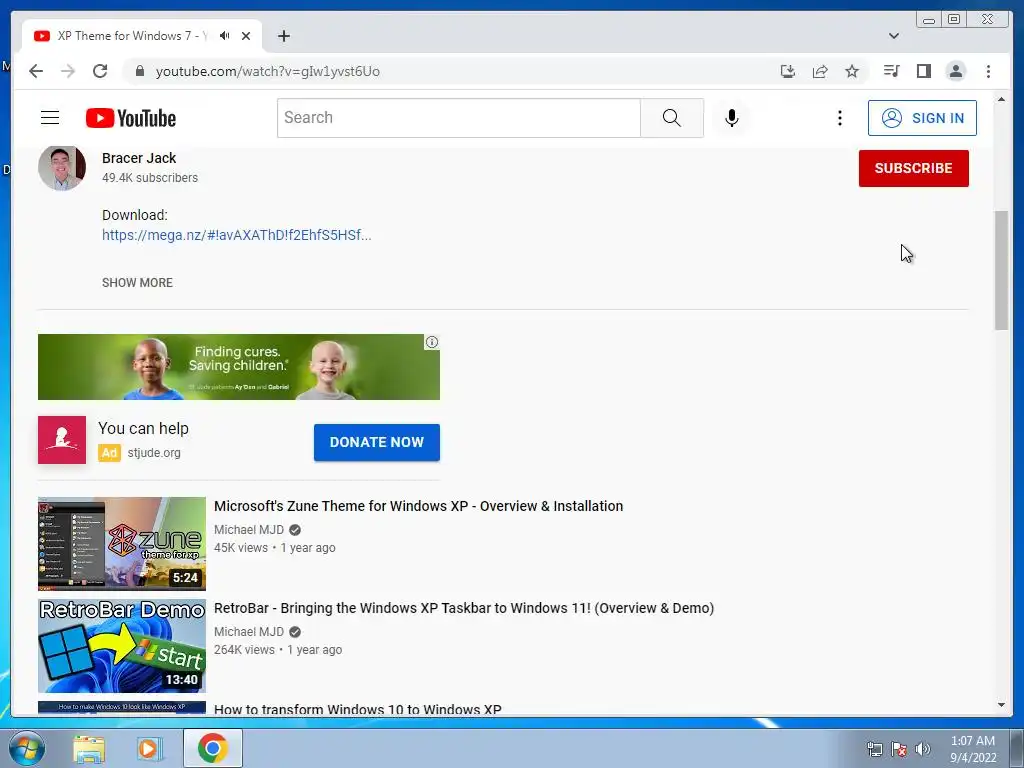Open Windows Explorer from taskbar
The height and width of the screenshot is (768, 1024).
click(x=89, y=749)
